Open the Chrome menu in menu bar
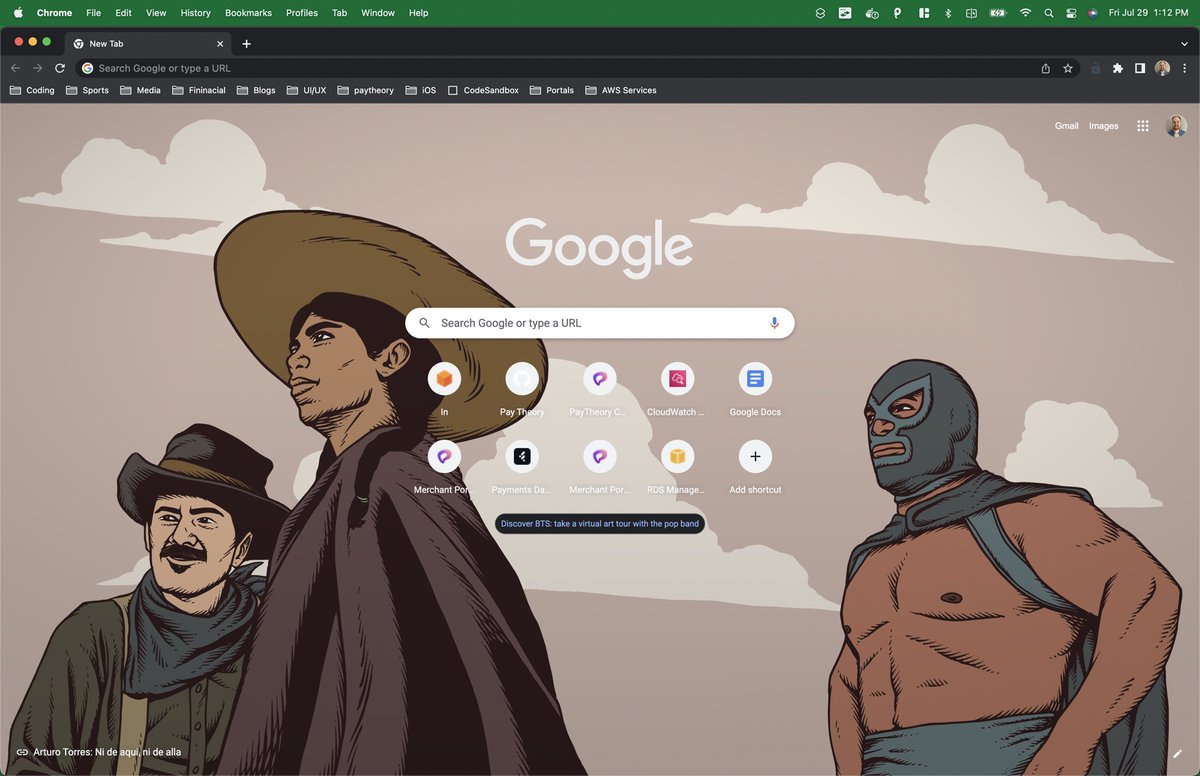This screenshot has height=776, width=1200. [54, 13]
